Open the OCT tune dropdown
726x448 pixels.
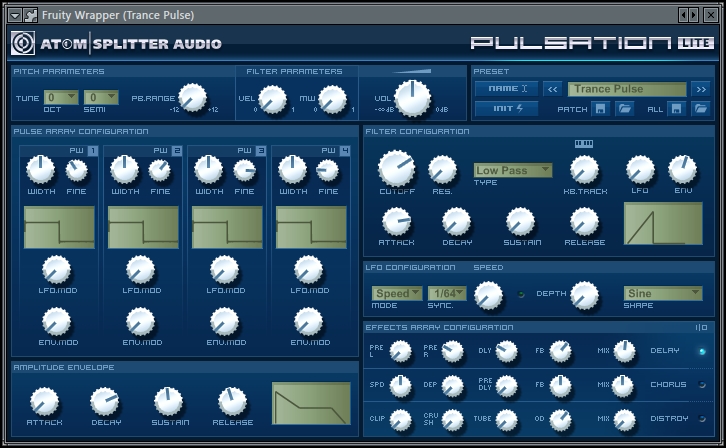pyautogui.click(x=61, y=97)
